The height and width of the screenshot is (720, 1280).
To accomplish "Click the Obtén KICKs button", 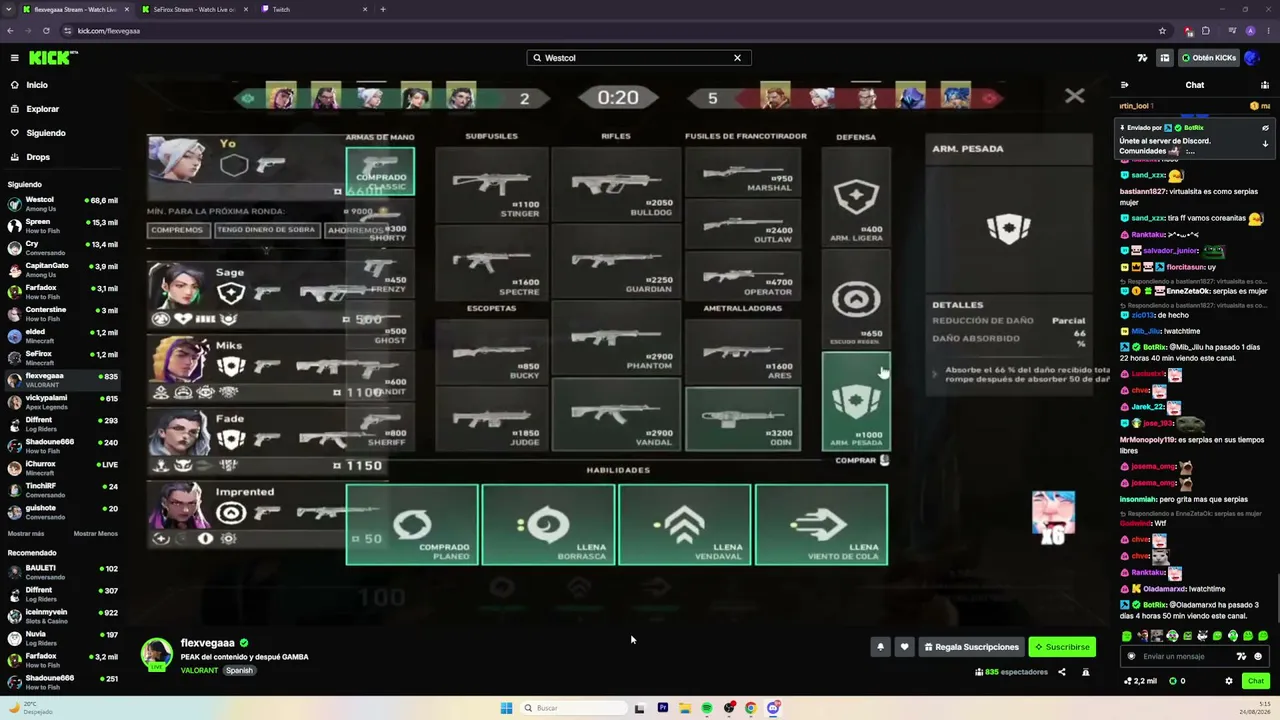I will 1209,58.
